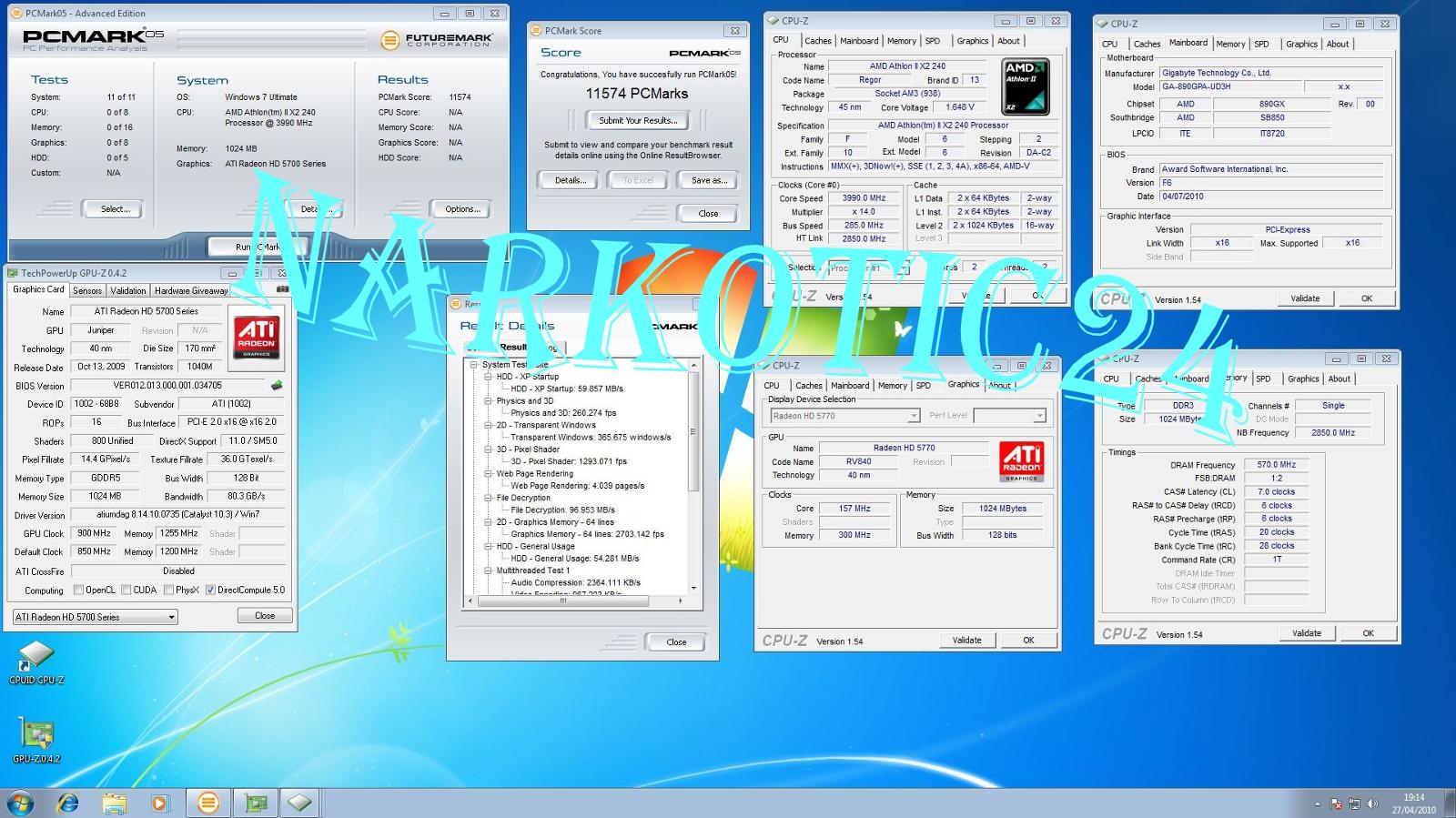Open the Perf Level dropdown in CPU-Z Graphics
Viewport: 1456px width, 818px height.
click(1009, 416)
